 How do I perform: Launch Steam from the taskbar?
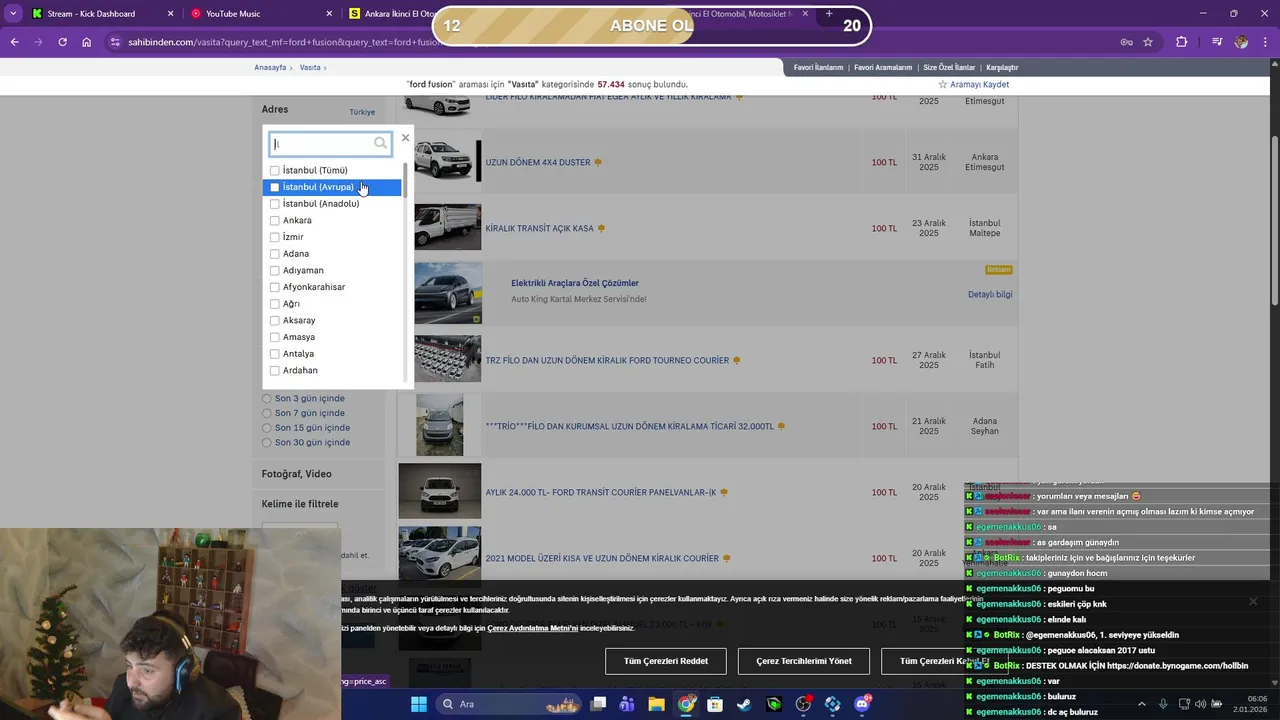tap(744, 704)
